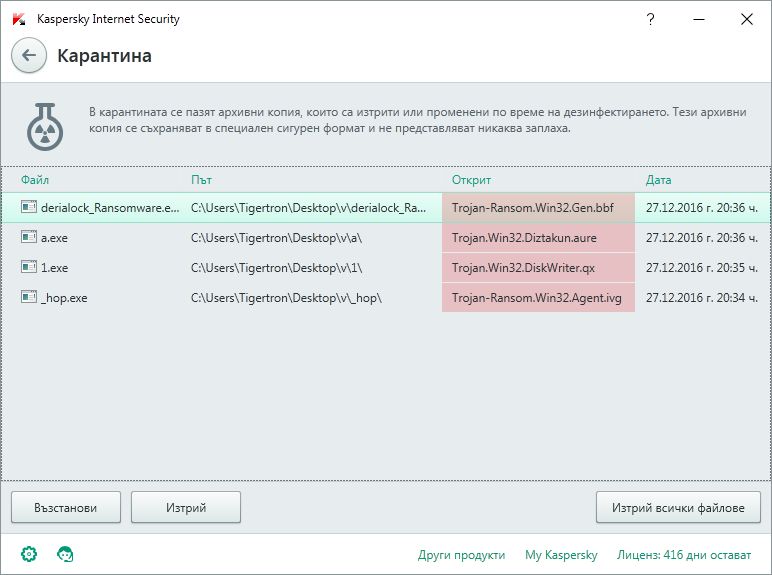Click path C:\Users\Tigertron\Desktop\v\1\
Image resolution: width=772 pixels, height=575 pixels.
(x=276, y=268)
